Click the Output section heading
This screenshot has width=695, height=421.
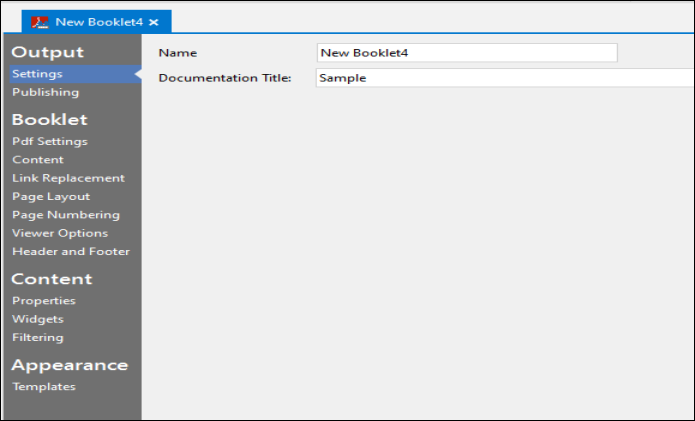pyautogui.click(x=47, y=52)
